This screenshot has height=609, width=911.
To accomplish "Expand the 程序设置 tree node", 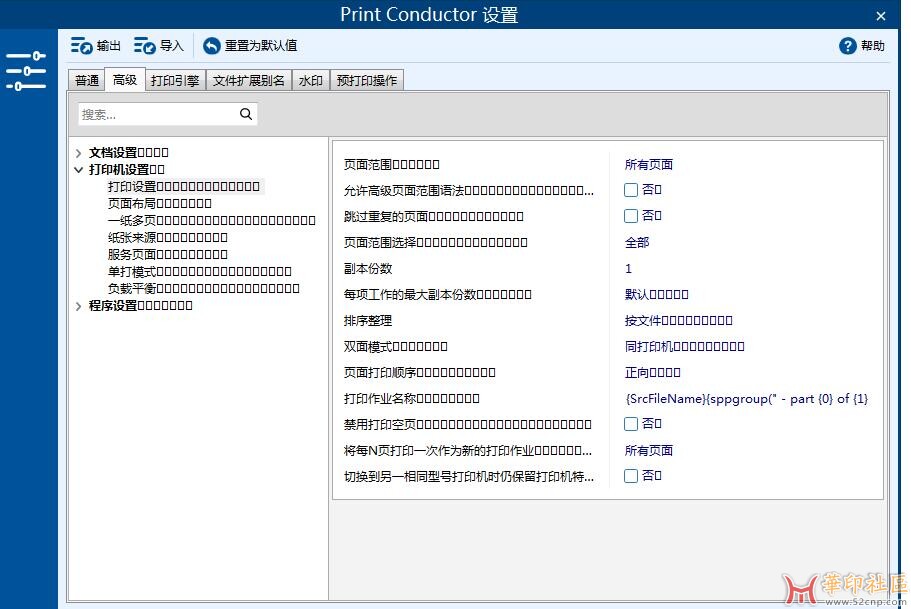I will click(x=78, y=306).
